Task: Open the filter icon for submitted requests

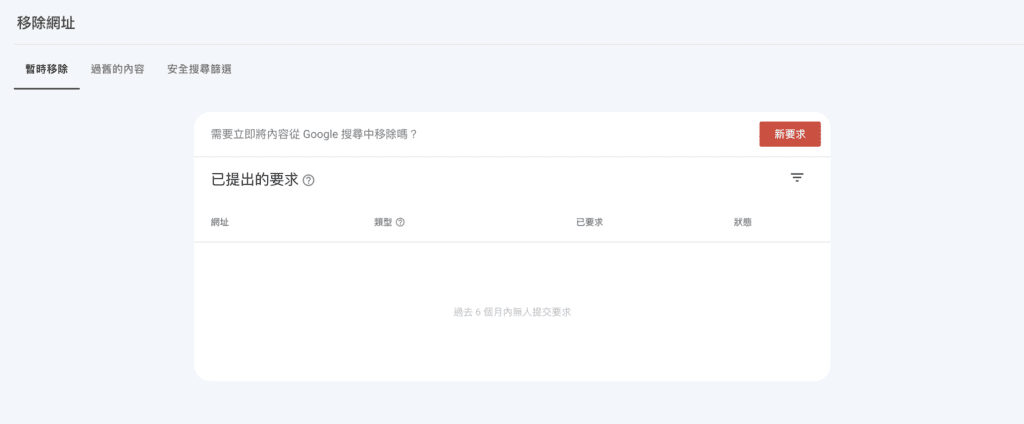Action: (x=797, y=178)
